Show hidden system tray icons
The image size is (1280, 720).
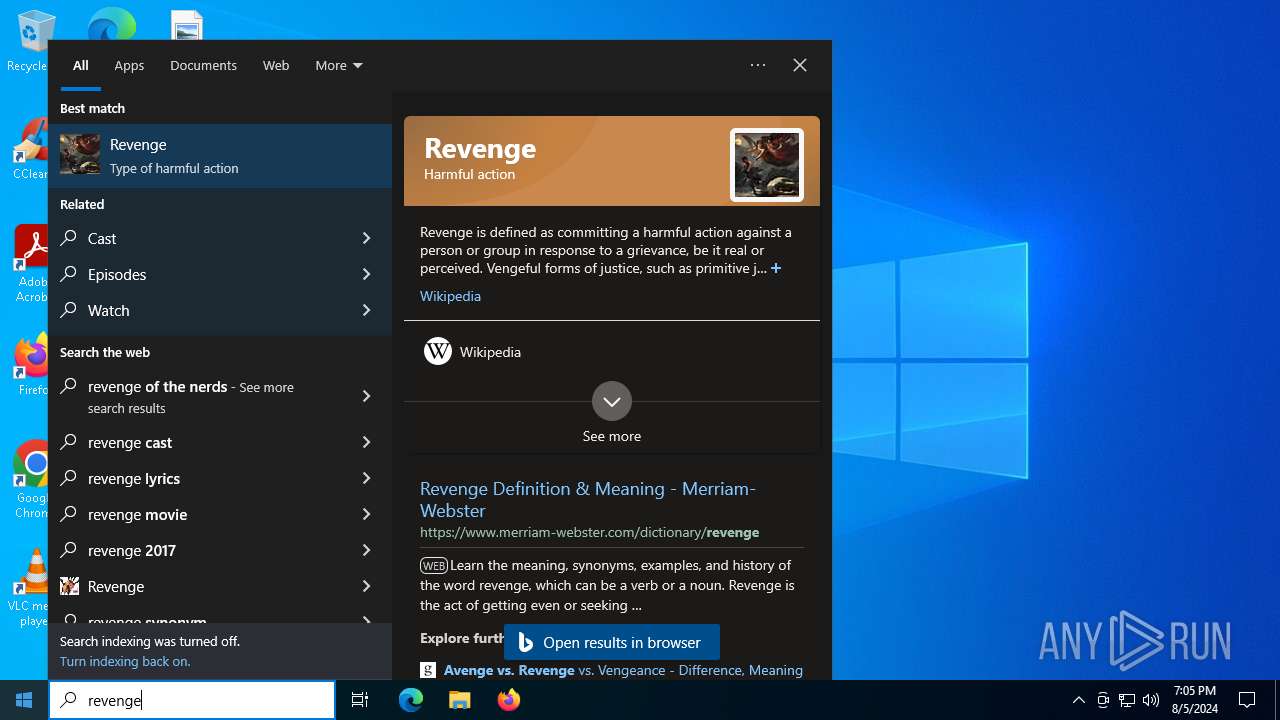pyautogui.click(x=1078, y=700)
